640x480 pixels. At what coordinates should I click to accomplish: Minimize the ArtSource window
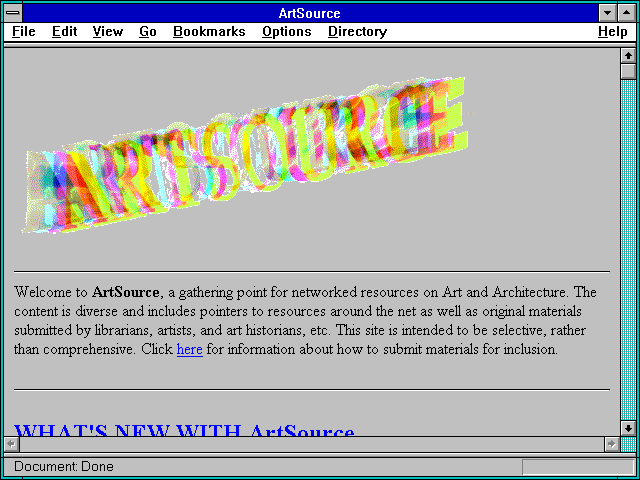pos(607,13)
